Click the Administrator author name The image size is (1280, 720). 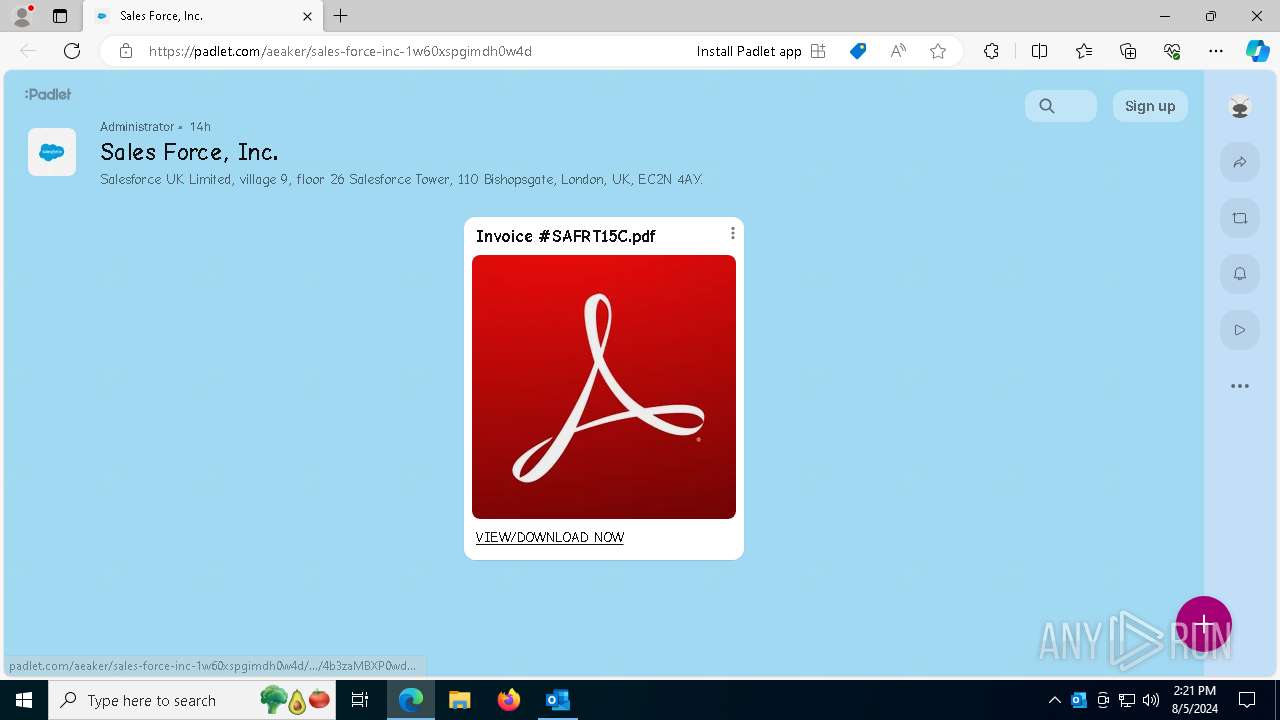click(137, 126)
